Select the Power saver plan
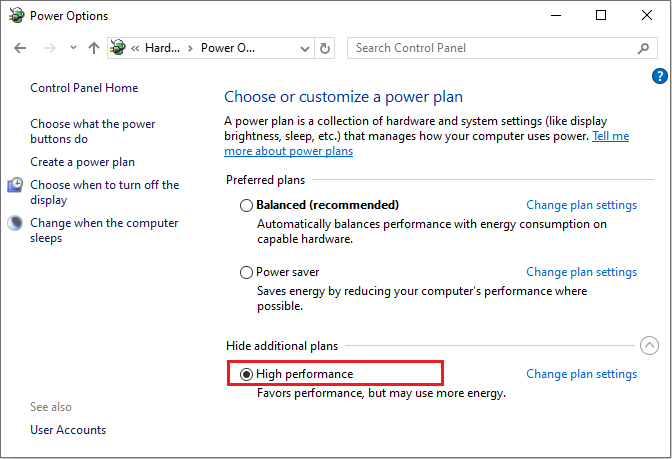Image resolution: width=672 pixels, height=459 pixels. [x=246, y=272]
